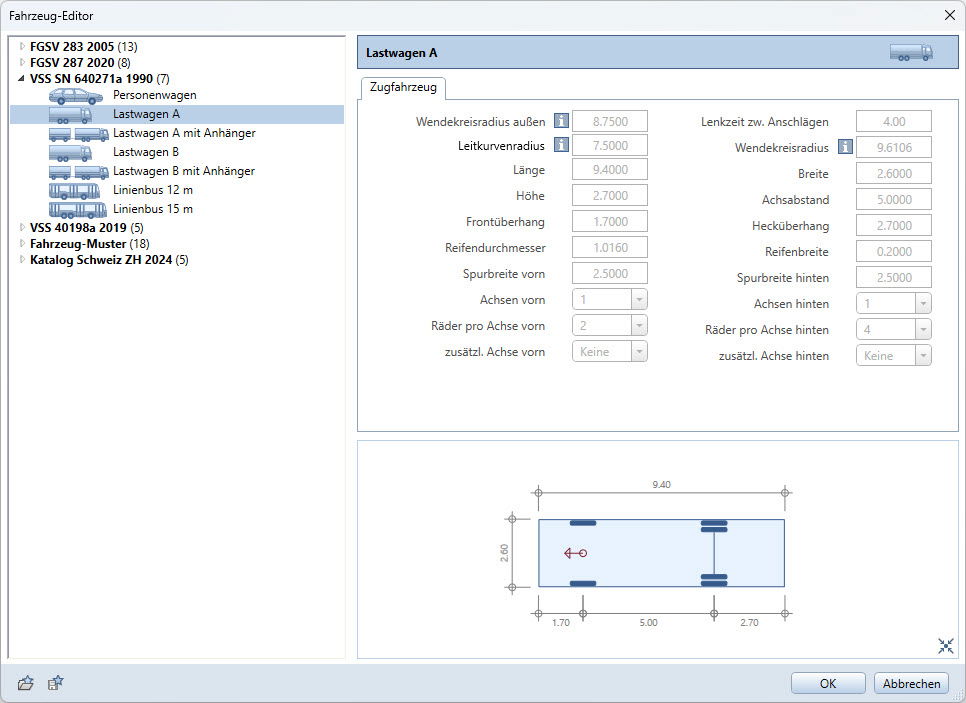Viewport: 966px width, 703px height.
Task: Expand the Katalog Schweiz ZH 2024 node
Action: point(22,260)
